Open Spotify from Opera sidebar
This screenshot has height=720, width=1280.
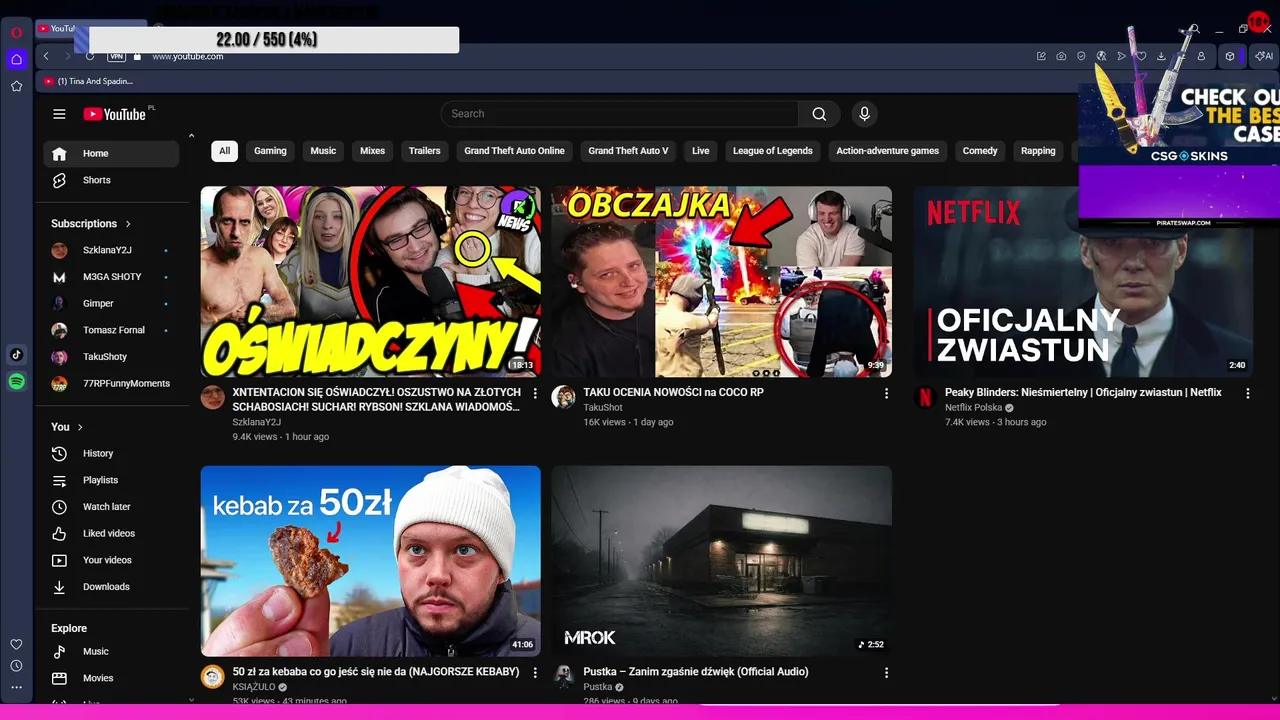16,381
